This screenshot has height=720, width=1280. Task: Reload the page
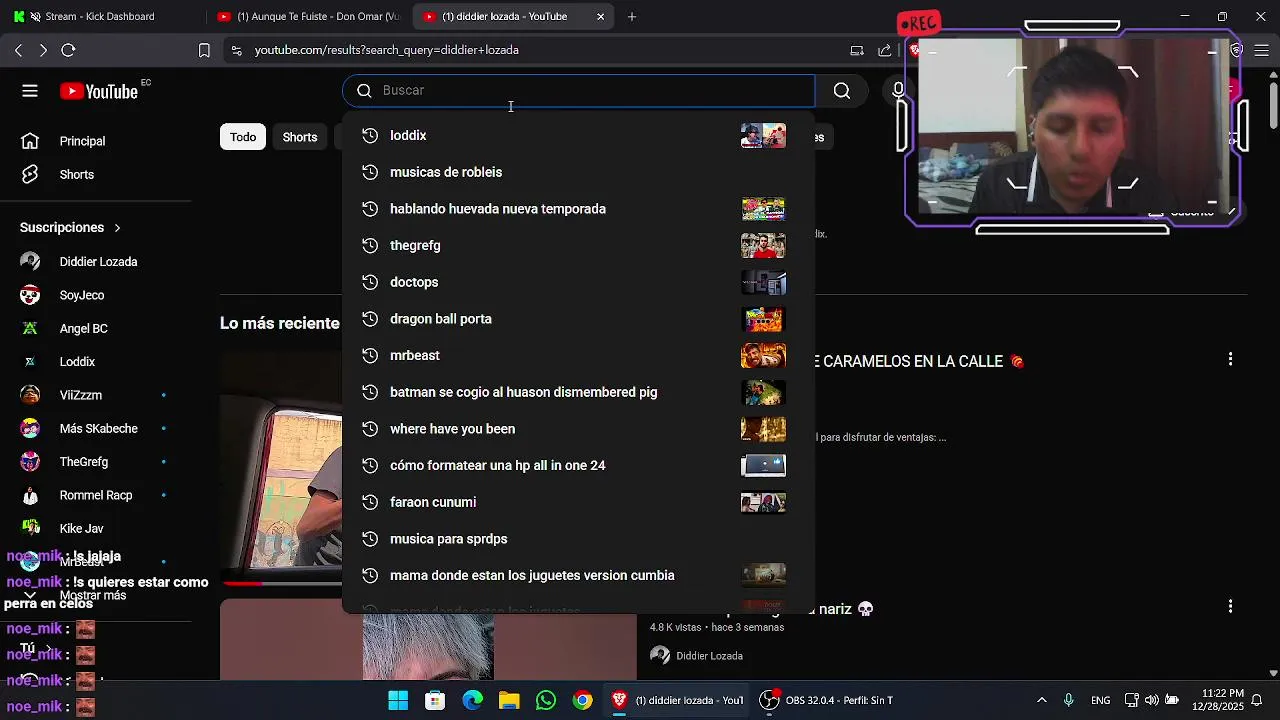[68, 50]
